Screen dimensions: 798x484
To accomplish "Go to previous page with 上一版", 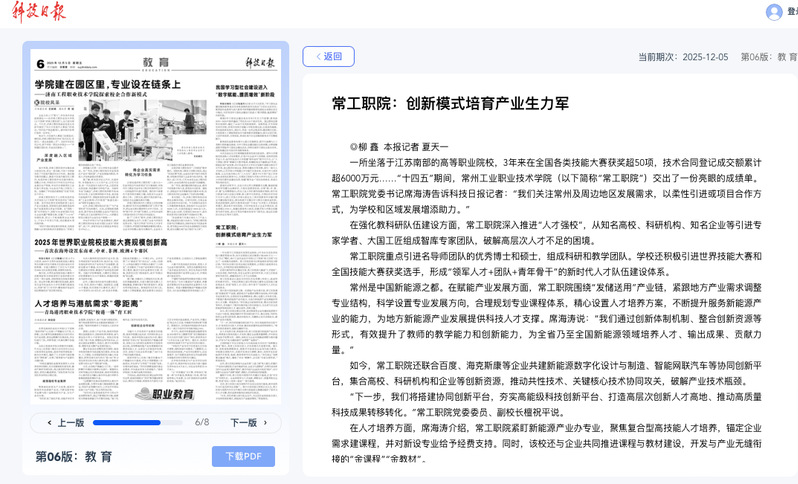I will pyautogui.click(x=65, y=423).
